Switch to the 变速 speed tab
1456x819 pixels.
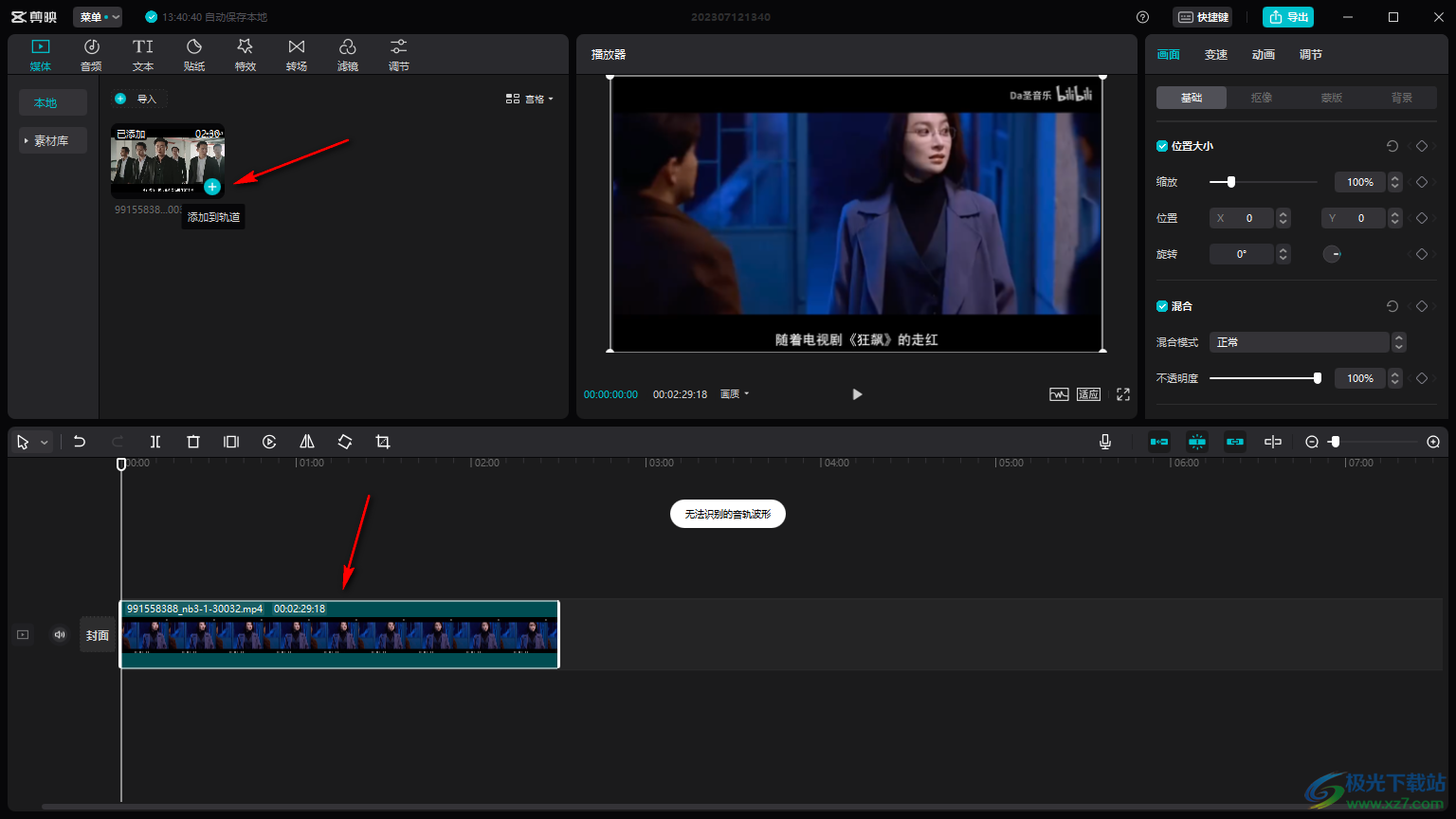click(x=1216, y=55)
